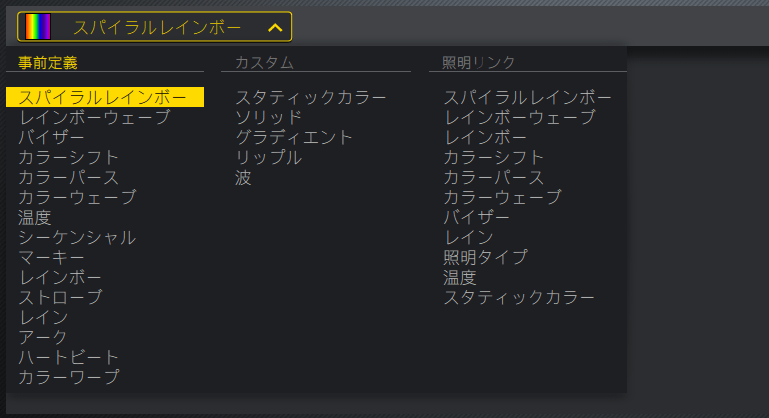
Task: Collapse the スパイラルレインボー dropdown chevron
Action: click(275, 28)
